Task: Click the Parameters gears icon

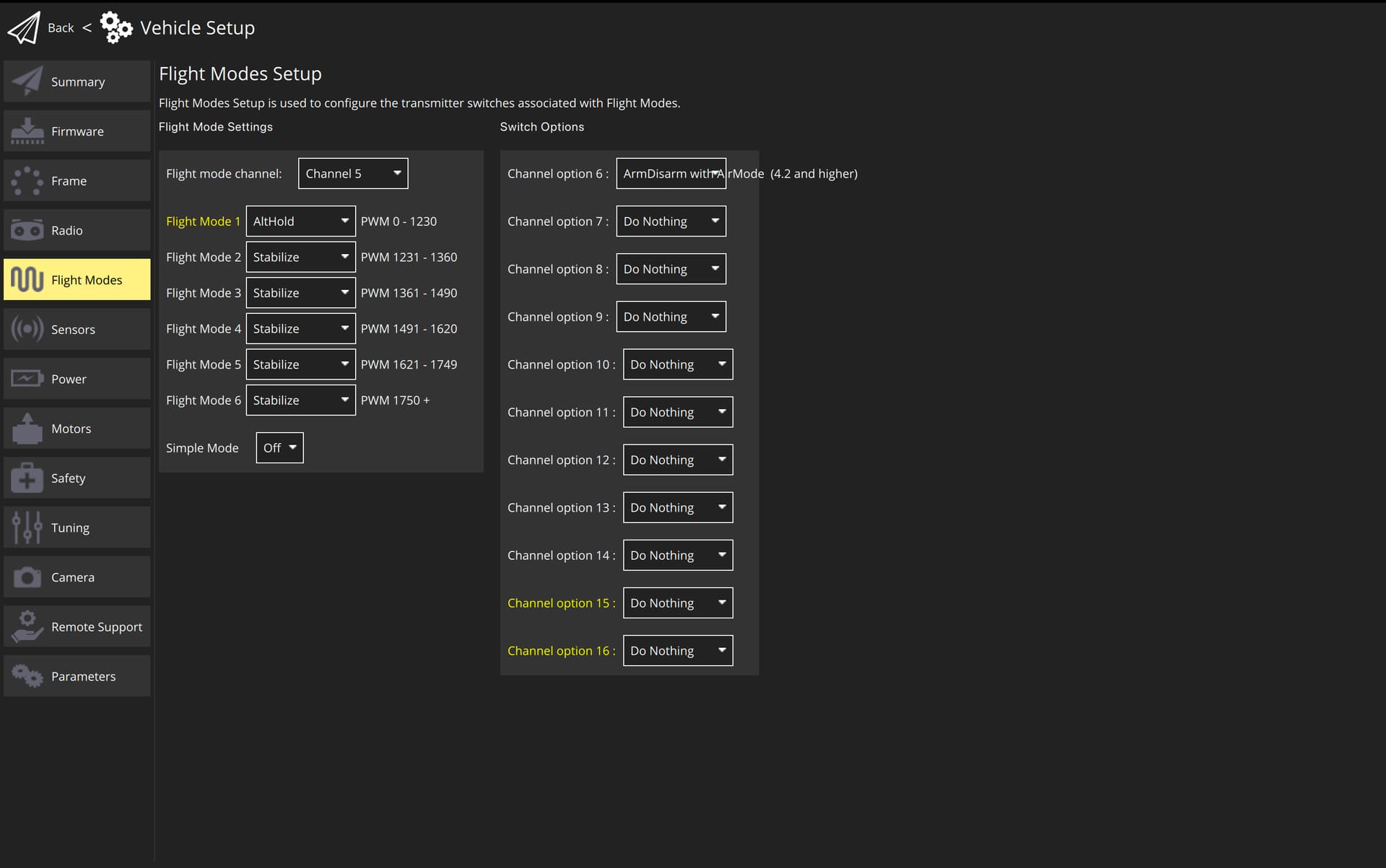Action: click(x=27, y=676)
